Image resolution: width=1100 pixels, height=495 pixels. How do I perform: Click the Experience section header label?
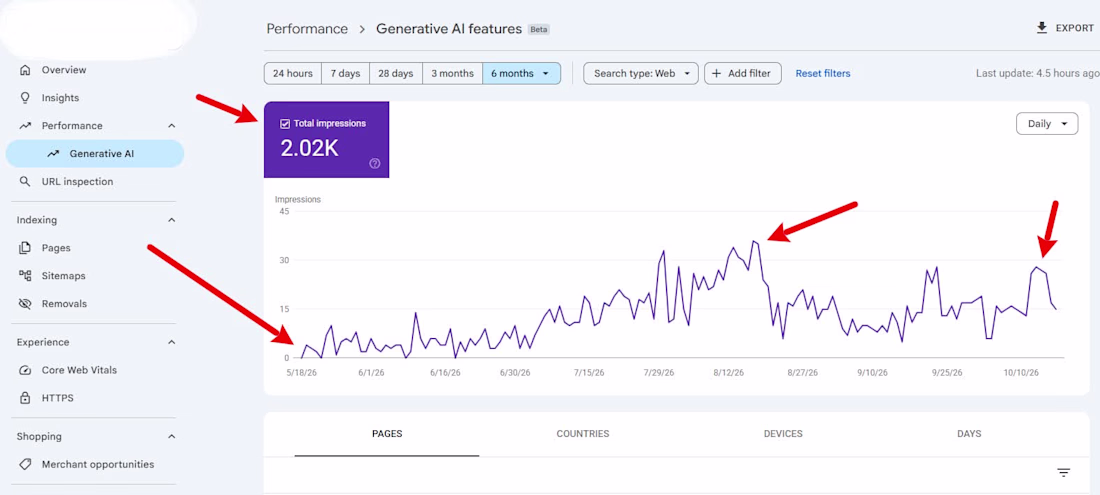[43, 342]
